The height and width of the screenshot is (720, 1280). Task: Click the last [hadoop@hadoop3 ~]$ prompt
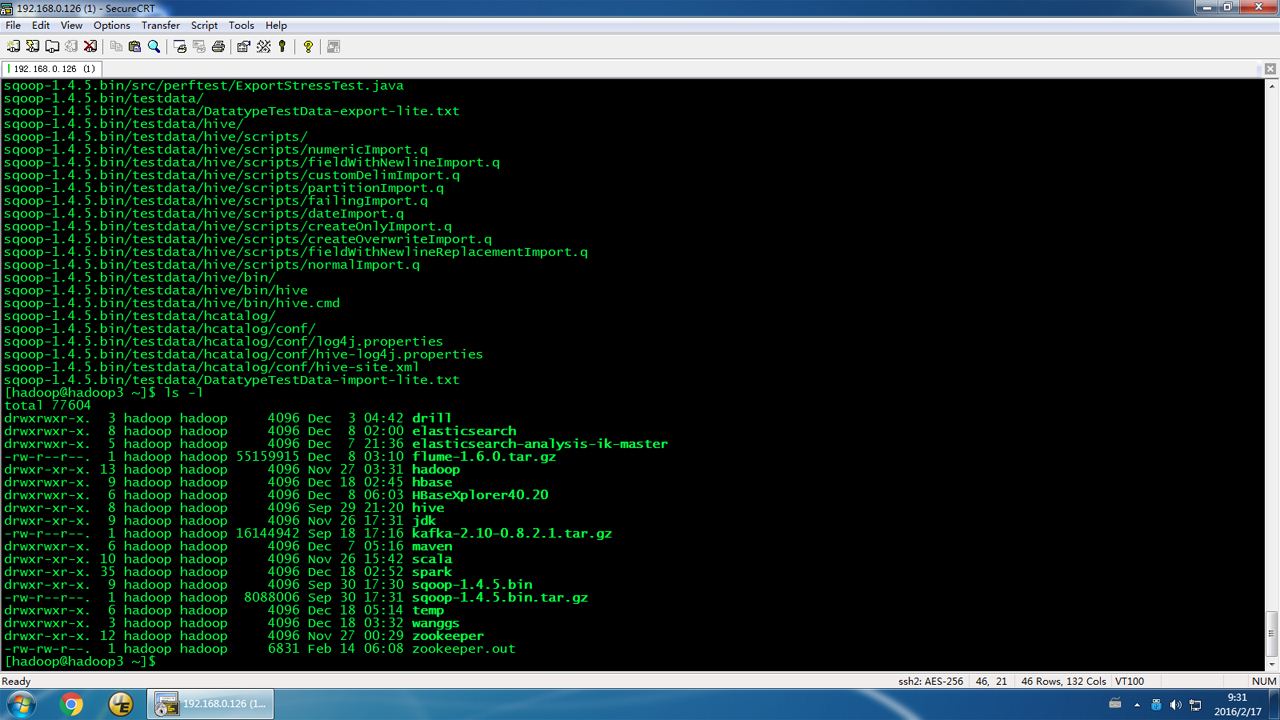click(80, 662)
